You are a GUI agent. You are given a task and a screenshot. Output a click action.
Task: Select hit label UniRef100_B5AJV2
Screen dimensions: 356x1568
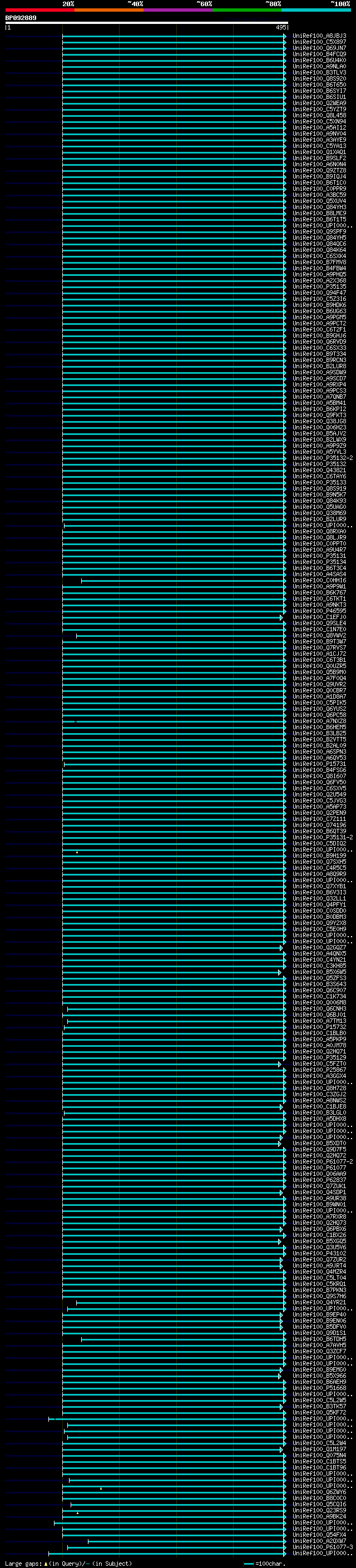(x=319, y=433)
